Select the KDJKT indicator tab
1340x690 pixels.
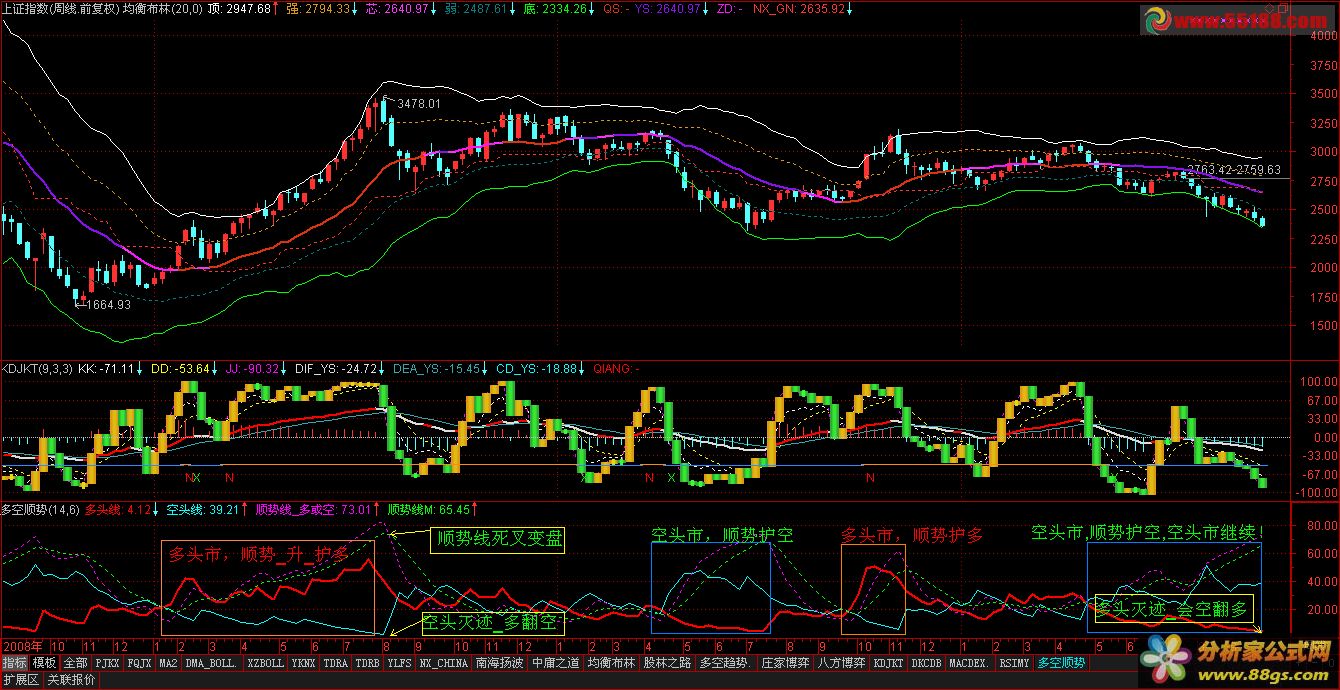888,663
